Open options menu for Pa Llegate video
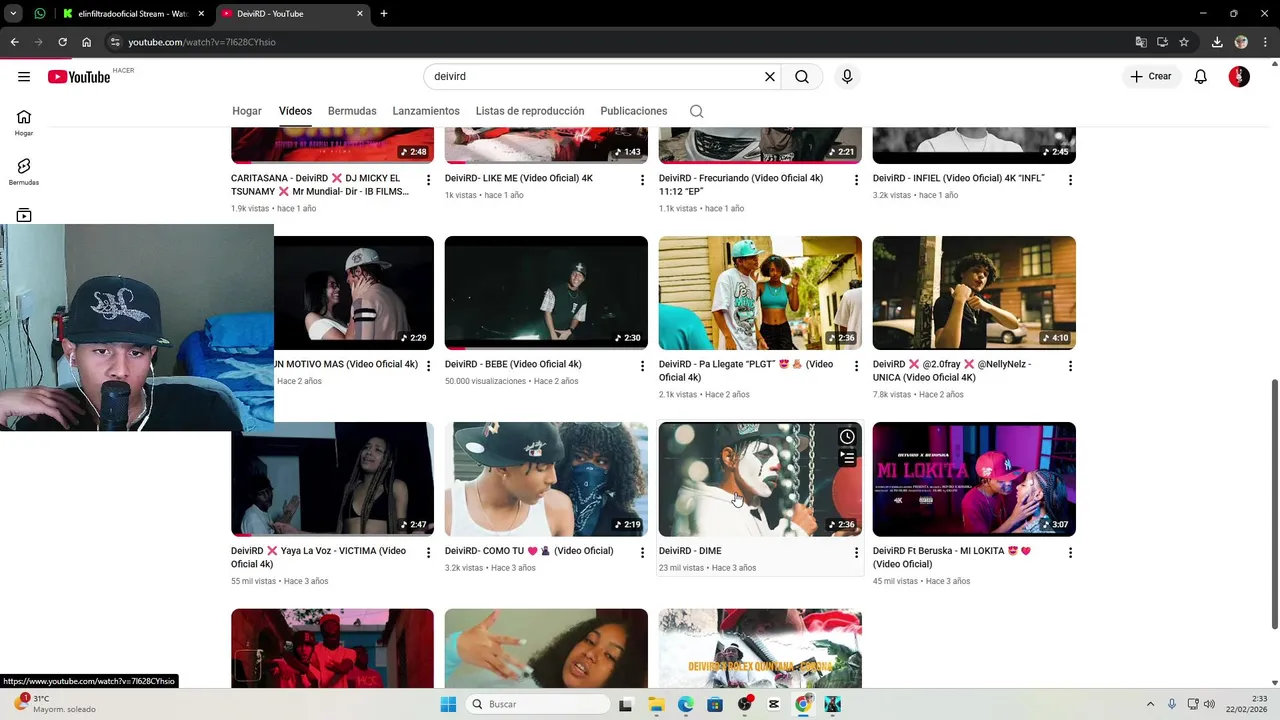Viewport: 1280px width, 720px height. (x=856, y=366)
